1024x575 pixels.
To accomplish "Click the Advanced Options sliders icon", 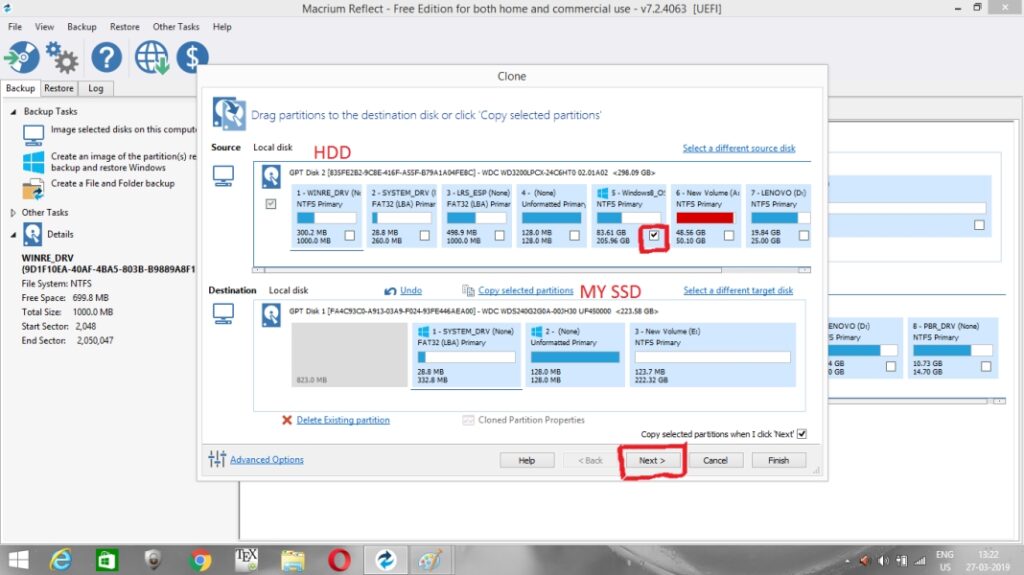I will click(x=217, y=459).
